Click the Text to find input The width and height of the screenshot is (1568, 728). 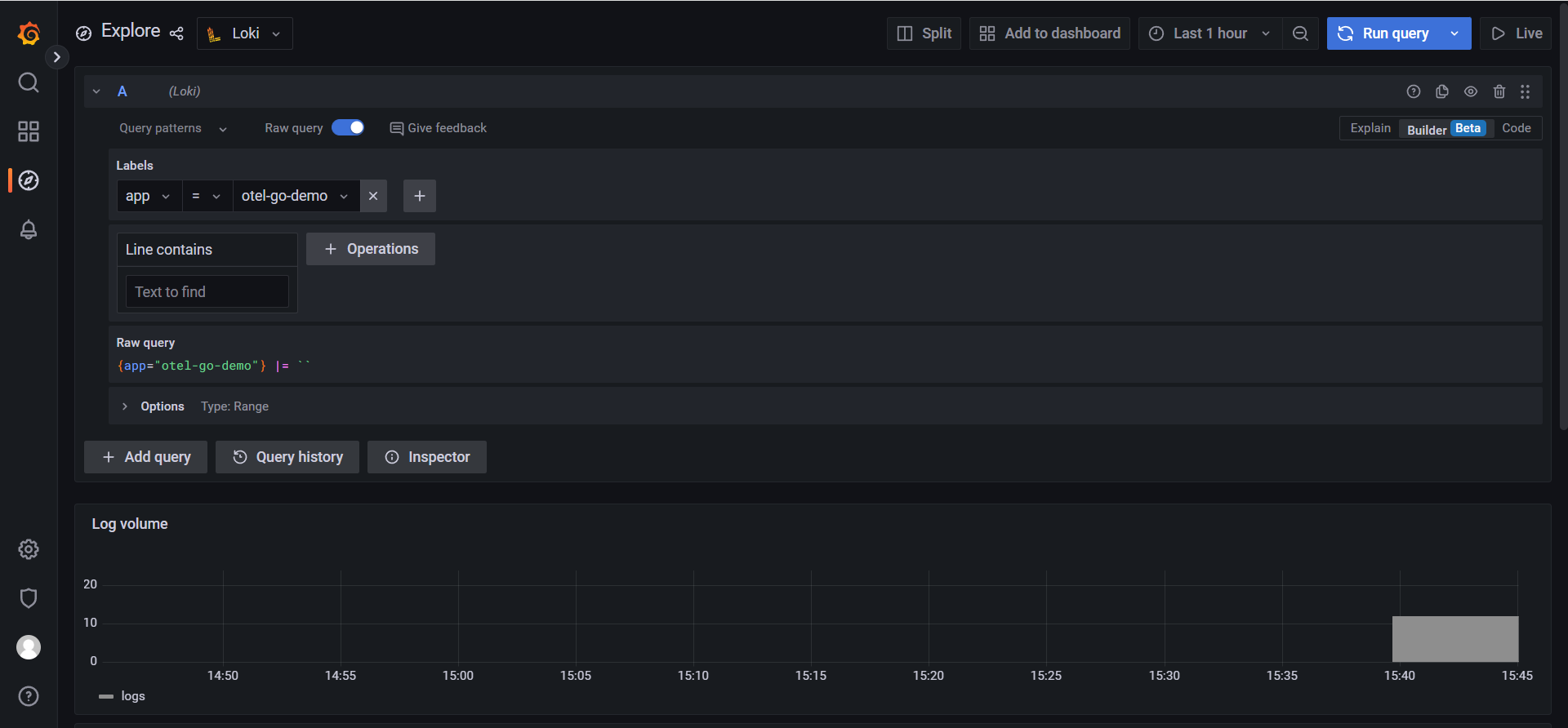pyautogui.click(x=207, y=291)
